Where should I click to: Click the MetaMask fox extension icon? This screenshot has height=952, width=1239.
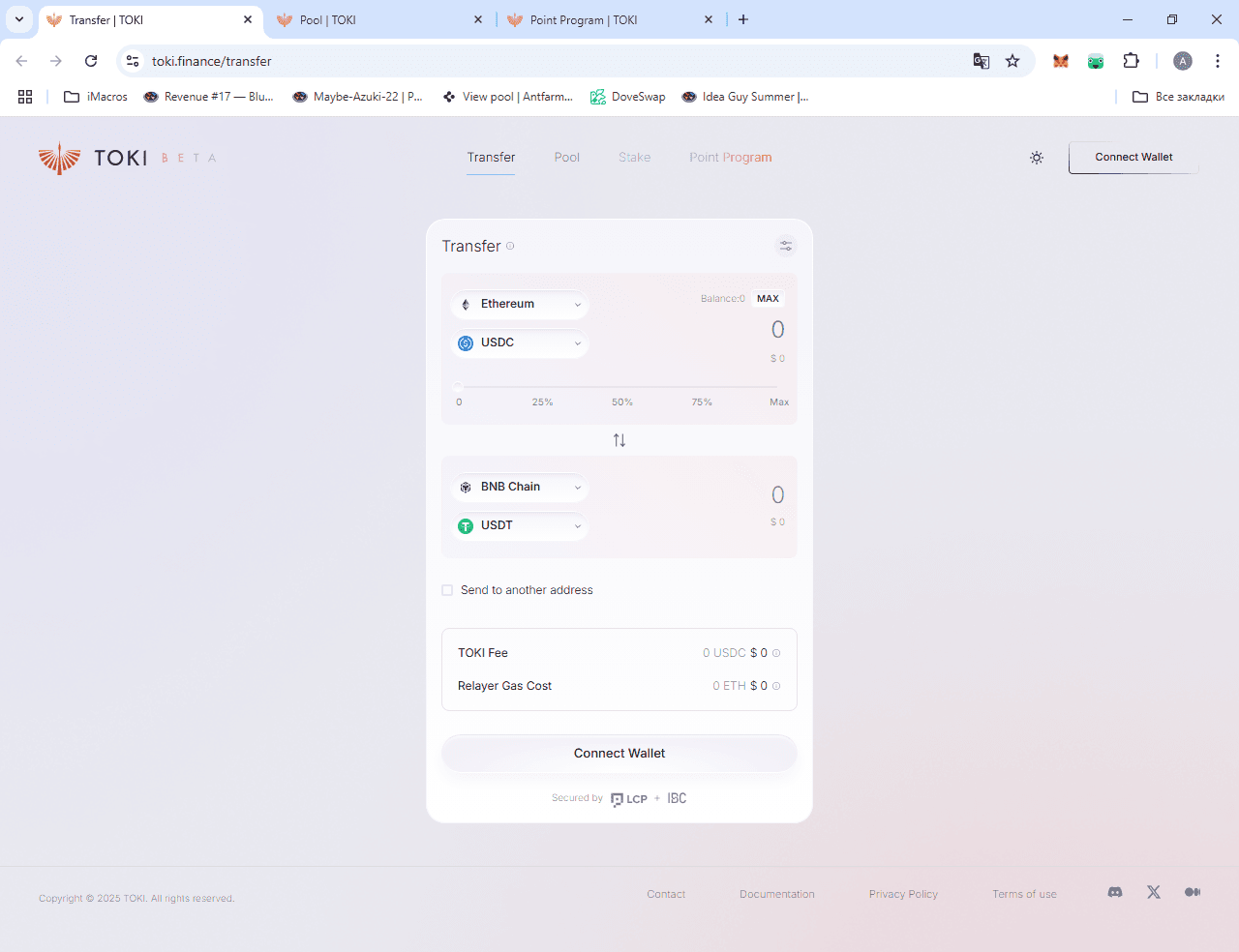point(1061,61)
